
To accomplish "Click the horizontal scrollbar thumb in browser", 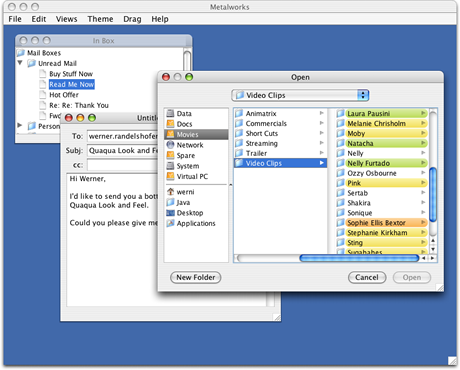I will pos(359,258).
